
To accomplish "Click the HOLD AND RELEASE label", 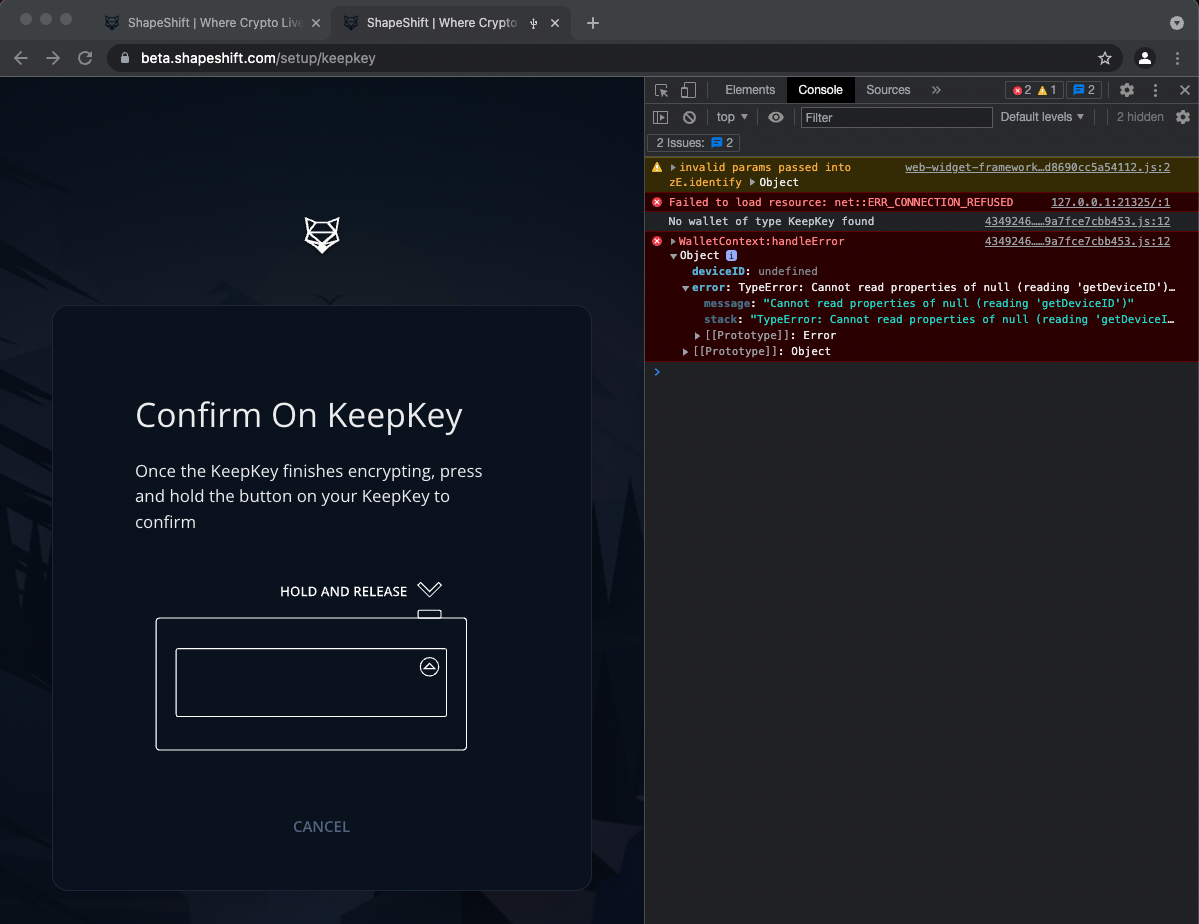I will point(343,591).
